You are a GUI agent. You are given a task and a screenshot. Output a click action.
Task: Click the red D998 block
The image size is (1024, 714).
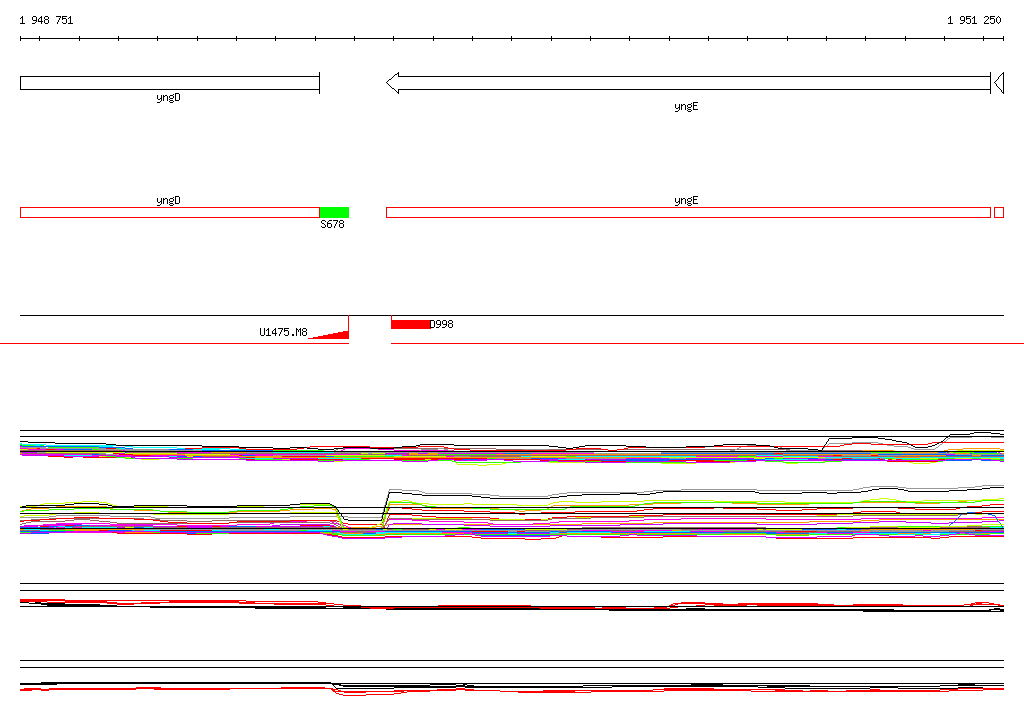(410, 324)
